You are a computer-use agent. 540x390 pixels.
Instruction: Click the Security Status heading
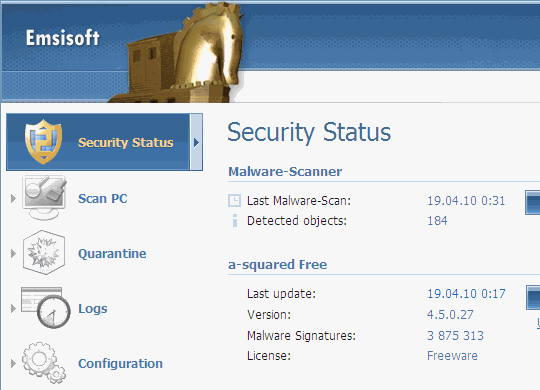(309, 133)
